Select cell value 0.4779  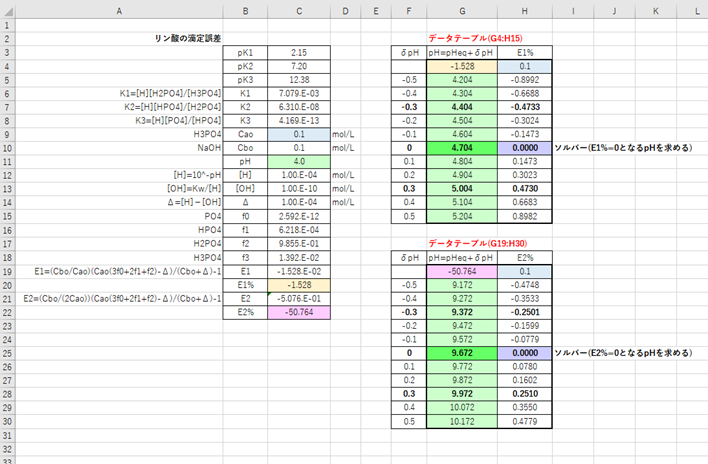(x=525, y=421)
